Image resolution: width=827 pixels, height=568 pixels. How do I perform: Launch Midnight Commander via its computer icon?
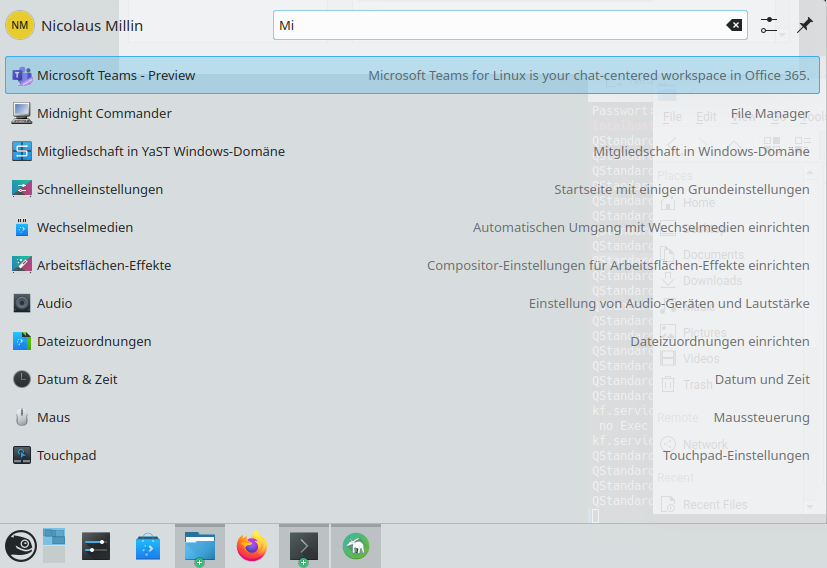click(x=22, y=113)
